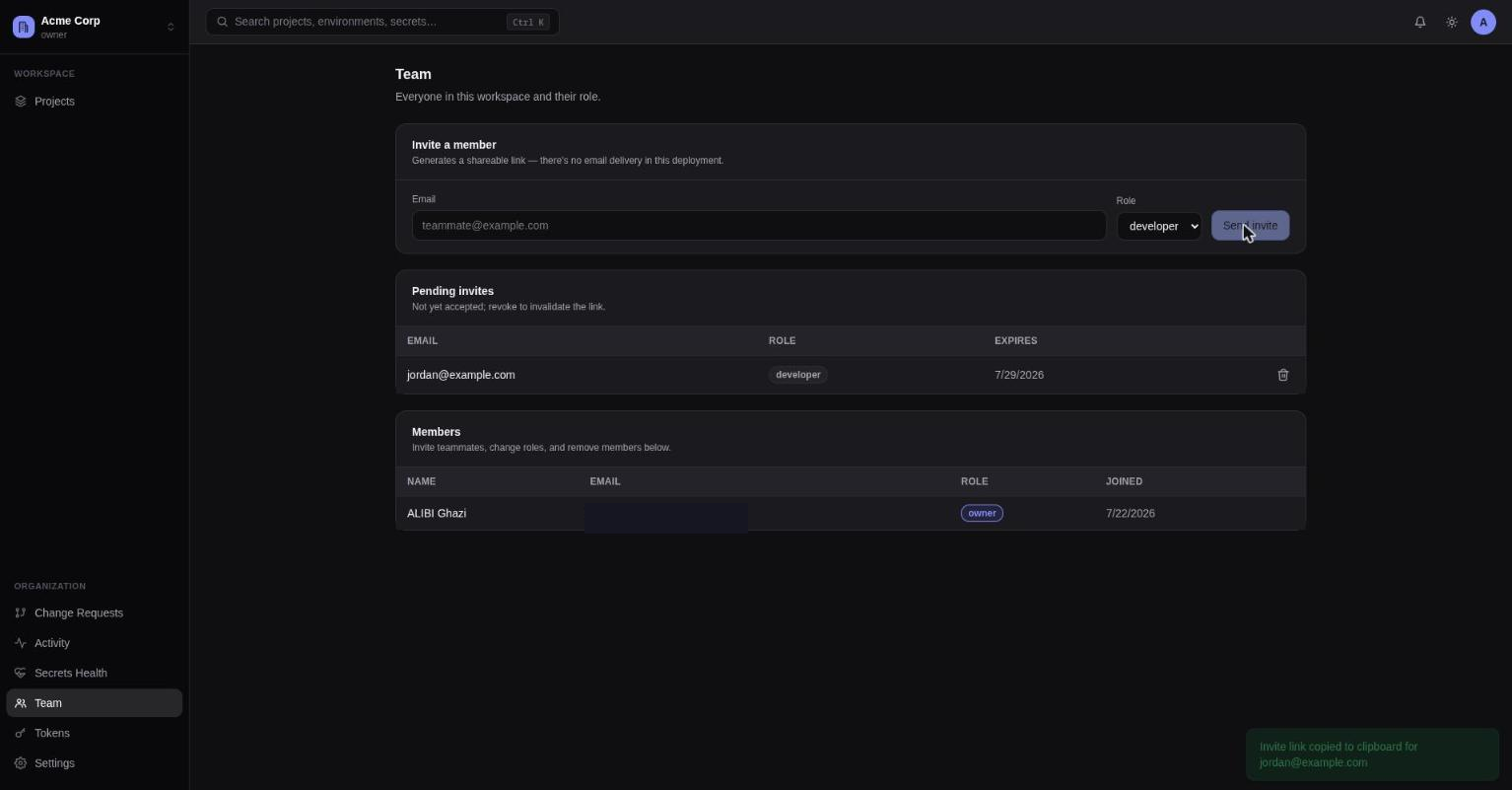1512x790 pixels.
Task: Open the Role dropdown showing developer
Action: 1159,226
